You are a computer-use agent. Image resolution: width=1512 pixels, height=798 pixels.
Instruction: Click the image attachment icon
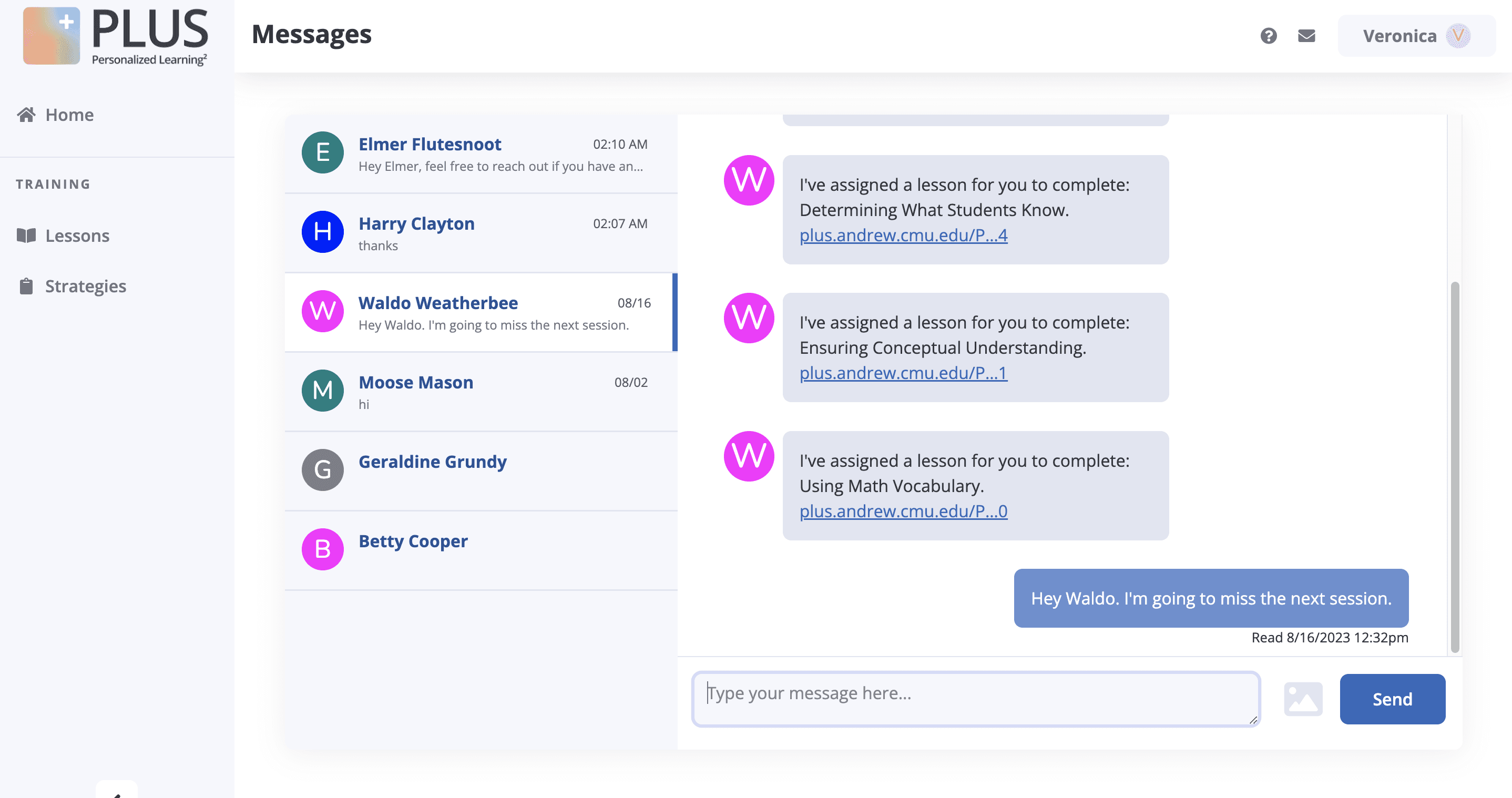[x=1302, y=699]
